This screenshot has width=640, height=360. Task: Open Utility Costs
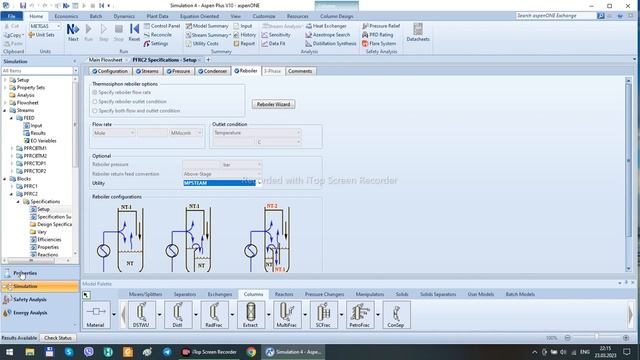point(202,43)
